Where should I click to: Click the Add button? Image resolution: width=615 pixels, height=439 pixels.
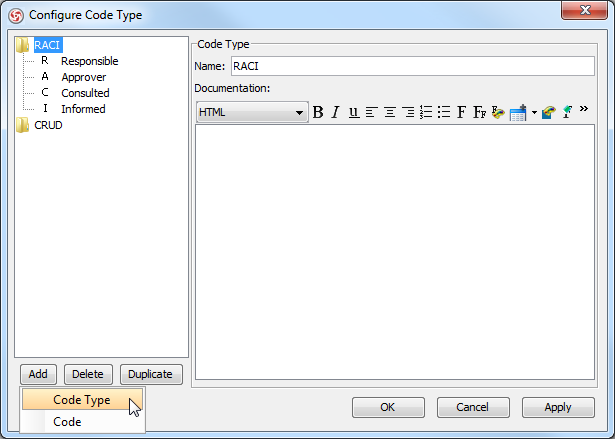click(38, 374)
